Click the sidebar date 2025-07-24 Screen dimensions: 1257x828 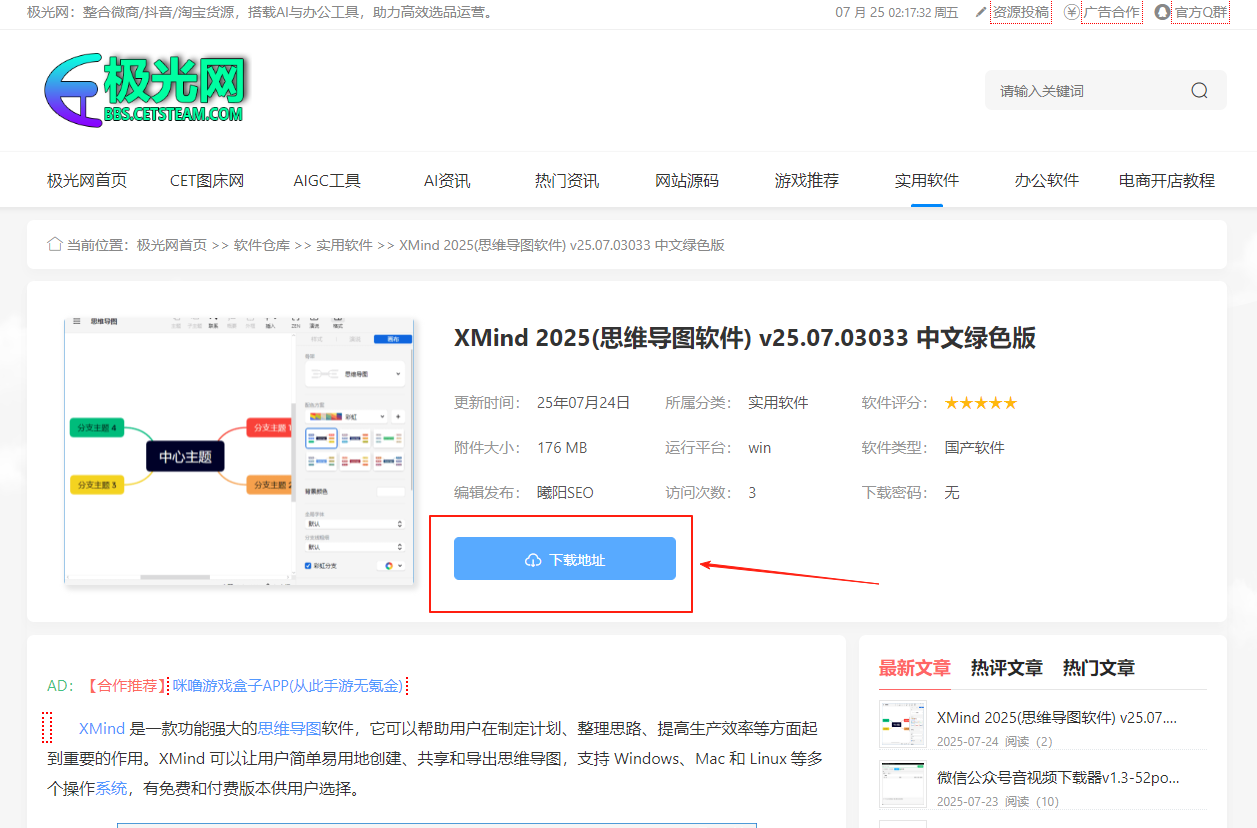pos(968,742)
